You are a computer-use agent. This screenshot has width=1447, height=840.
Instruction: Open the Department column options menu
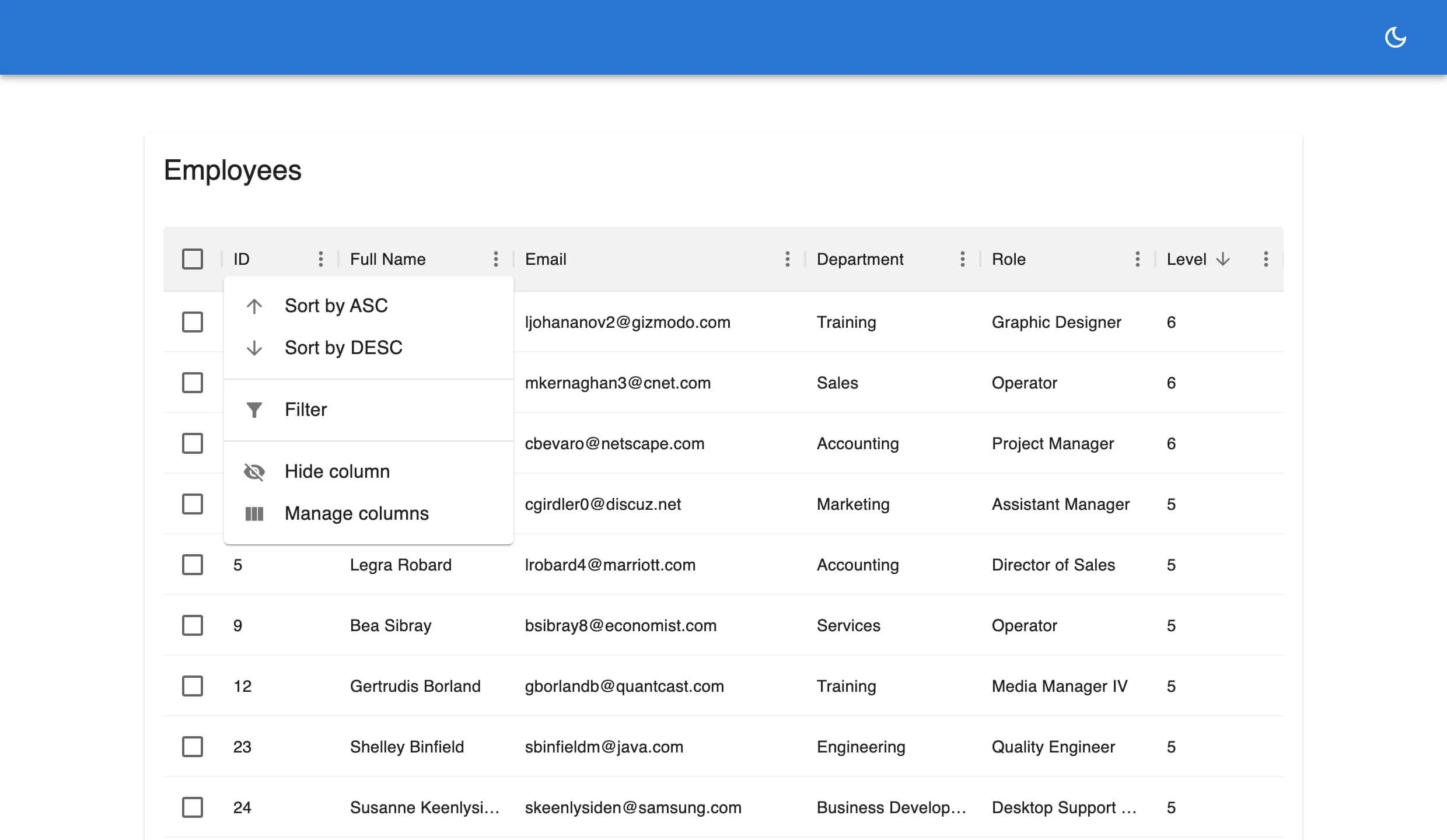(x=963, y=259)
